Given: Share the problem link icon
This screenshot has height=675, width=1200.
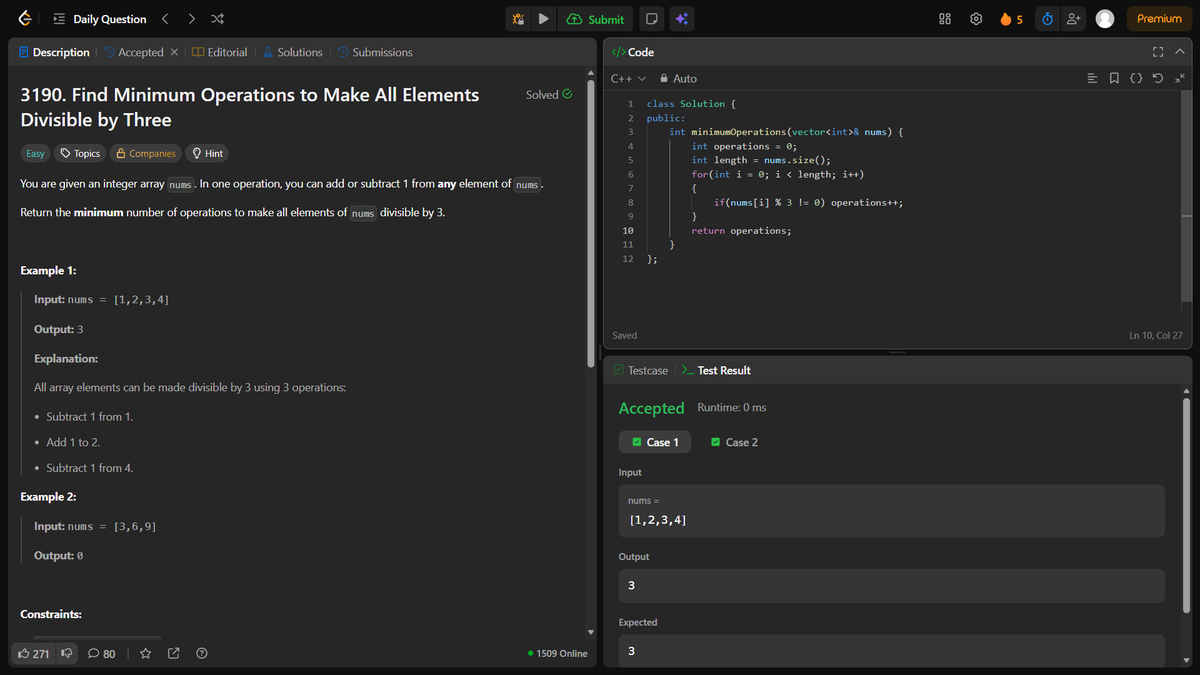Looking at the screenshot, I should [174, 654].
